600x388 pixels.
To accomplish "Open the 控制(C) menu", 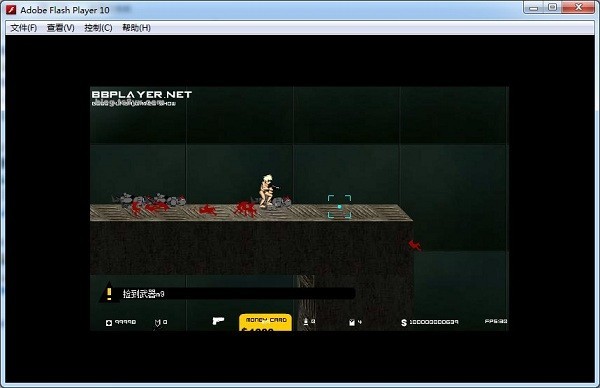I will pyautogui.click(x=98, y=28).
